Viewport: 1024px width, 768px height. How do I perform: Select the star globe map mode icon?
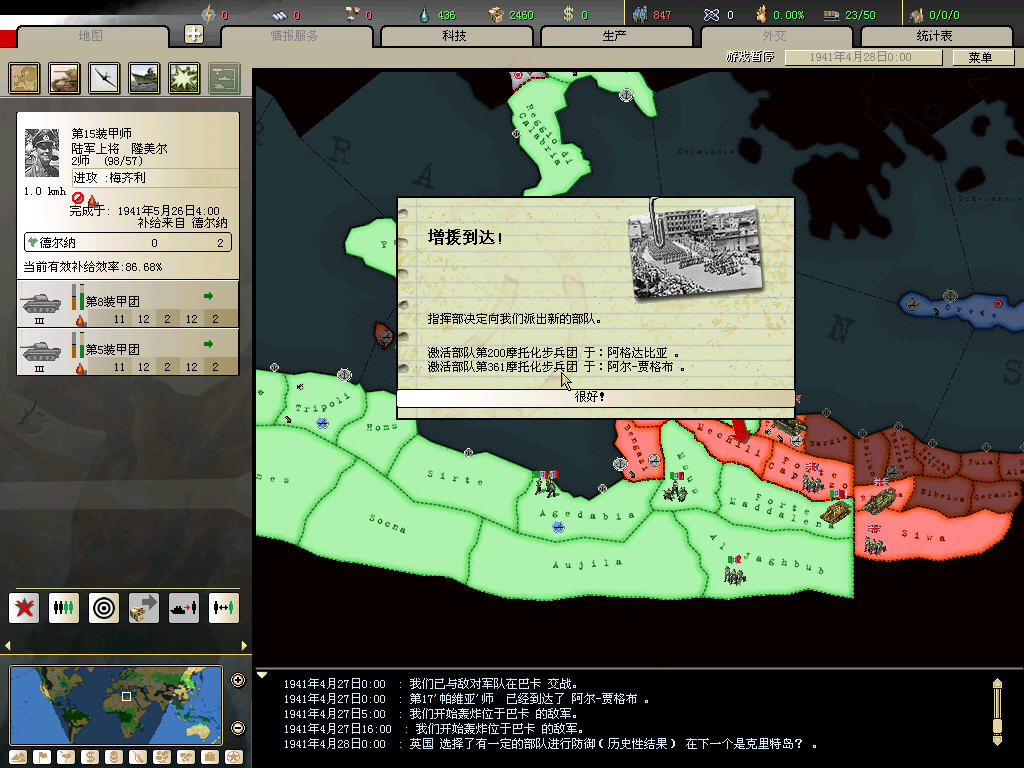[234, 757]
